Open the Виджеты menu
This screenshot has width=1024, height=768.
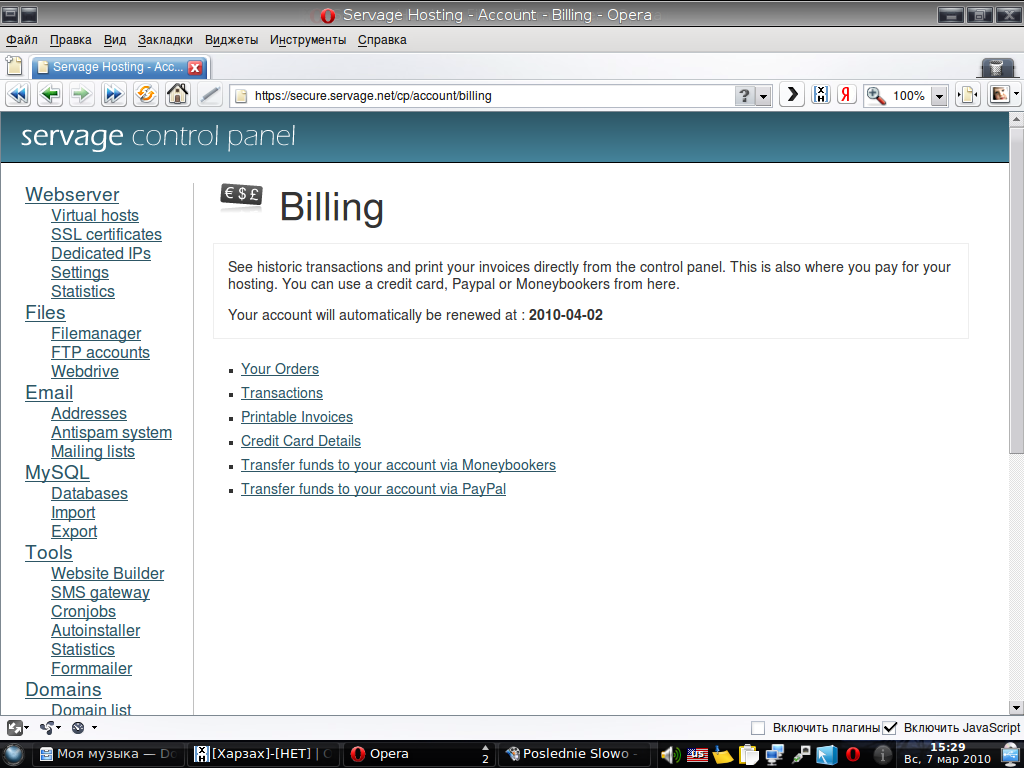(231, 40)
